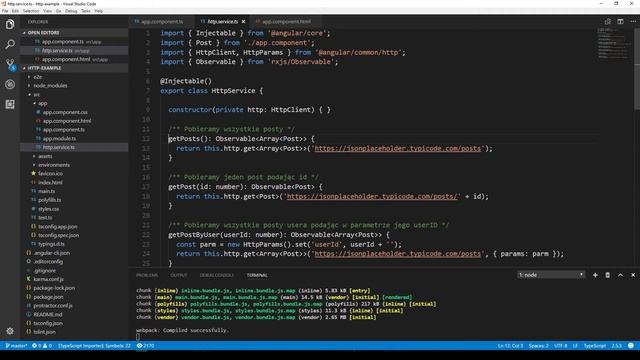Close the terminal panel
This screenshot has height=360, width=640.
[633, 275]
